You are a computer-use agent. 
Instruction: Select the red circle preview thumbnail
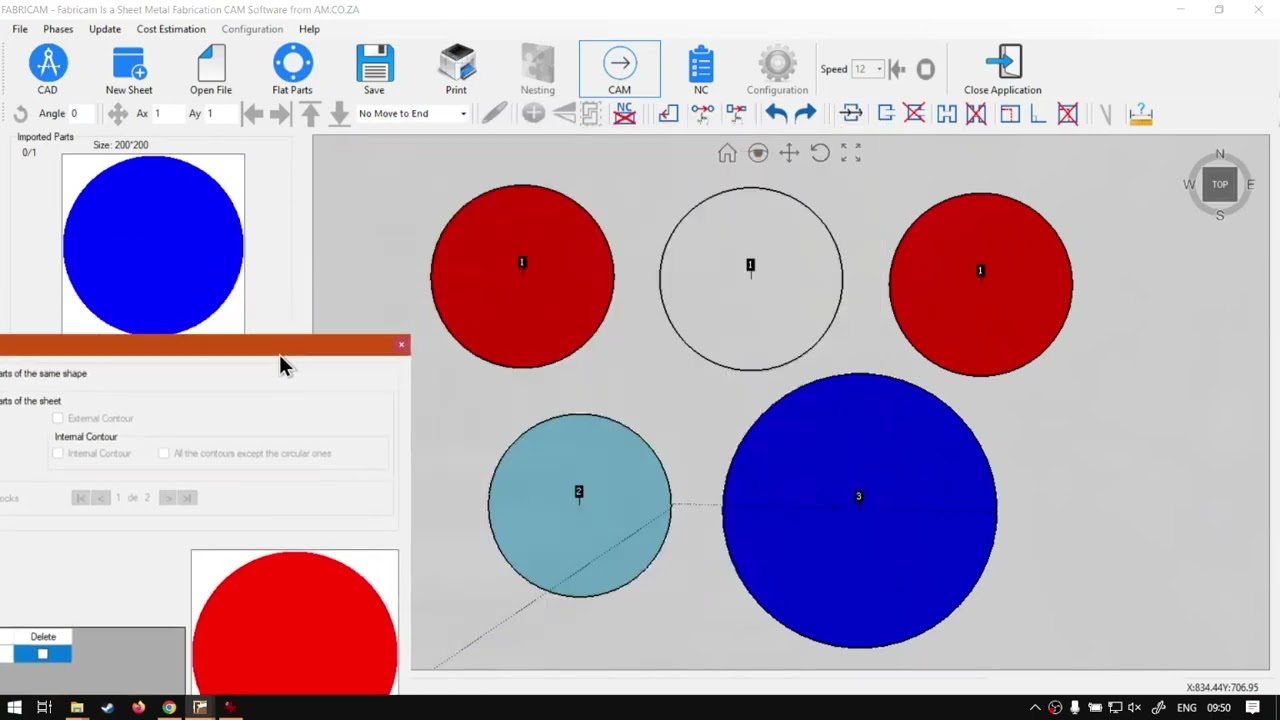pyautogui.click(x=295, y=621)
